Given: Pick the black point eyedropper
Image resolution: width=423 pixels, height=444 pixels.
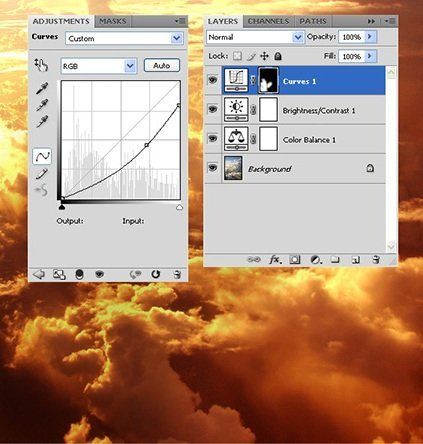Looking at the screenshot, I should click(42, 88).
